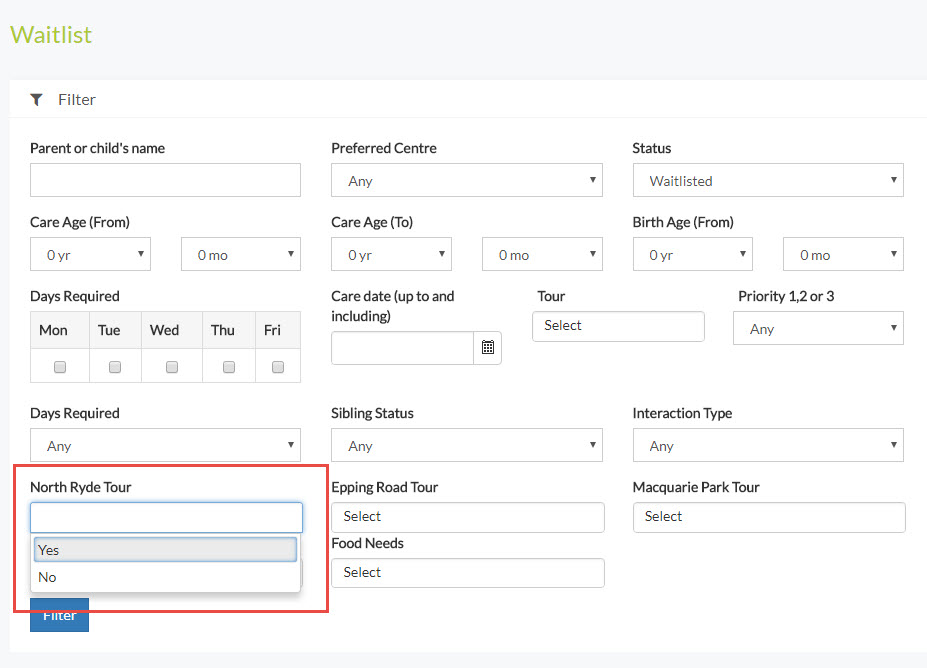Choose Yes in North Ryde Tour list

(165, 550)
